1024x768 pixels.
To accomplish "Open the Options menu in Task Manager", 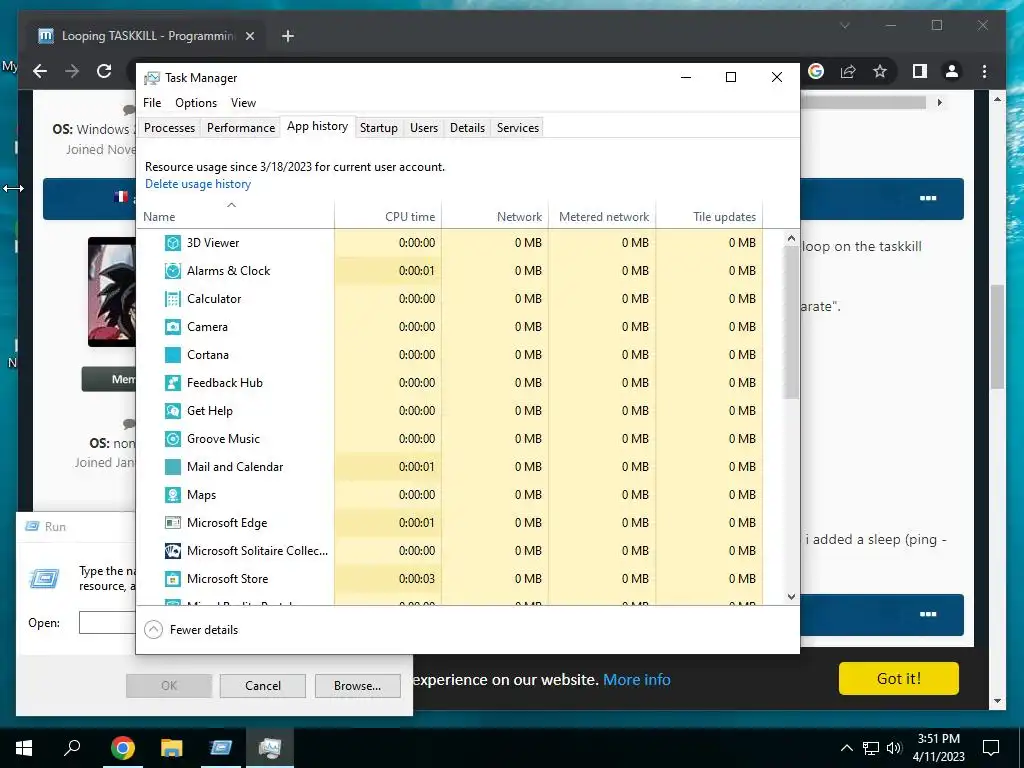I will coord(196,103).
